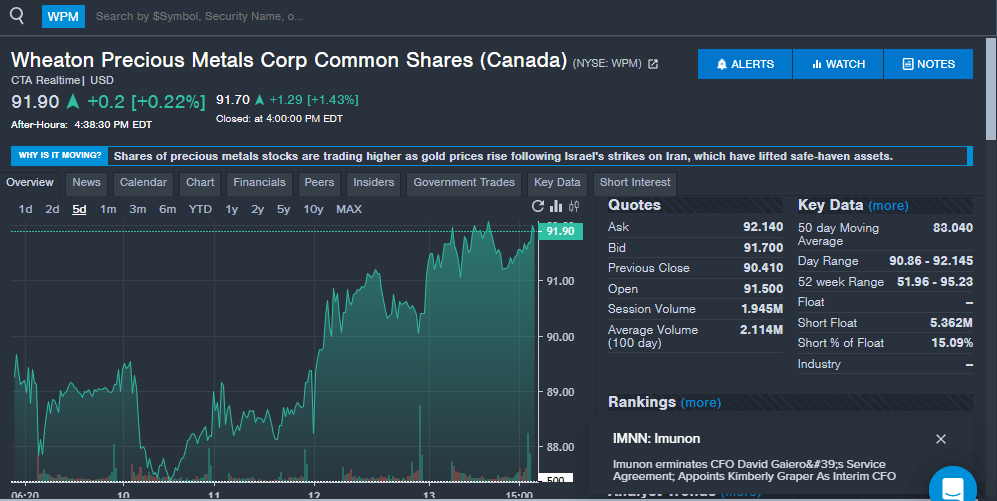Open Key Data (more) link
Screen dimensions: 997x501
click(x=888, y=206)
